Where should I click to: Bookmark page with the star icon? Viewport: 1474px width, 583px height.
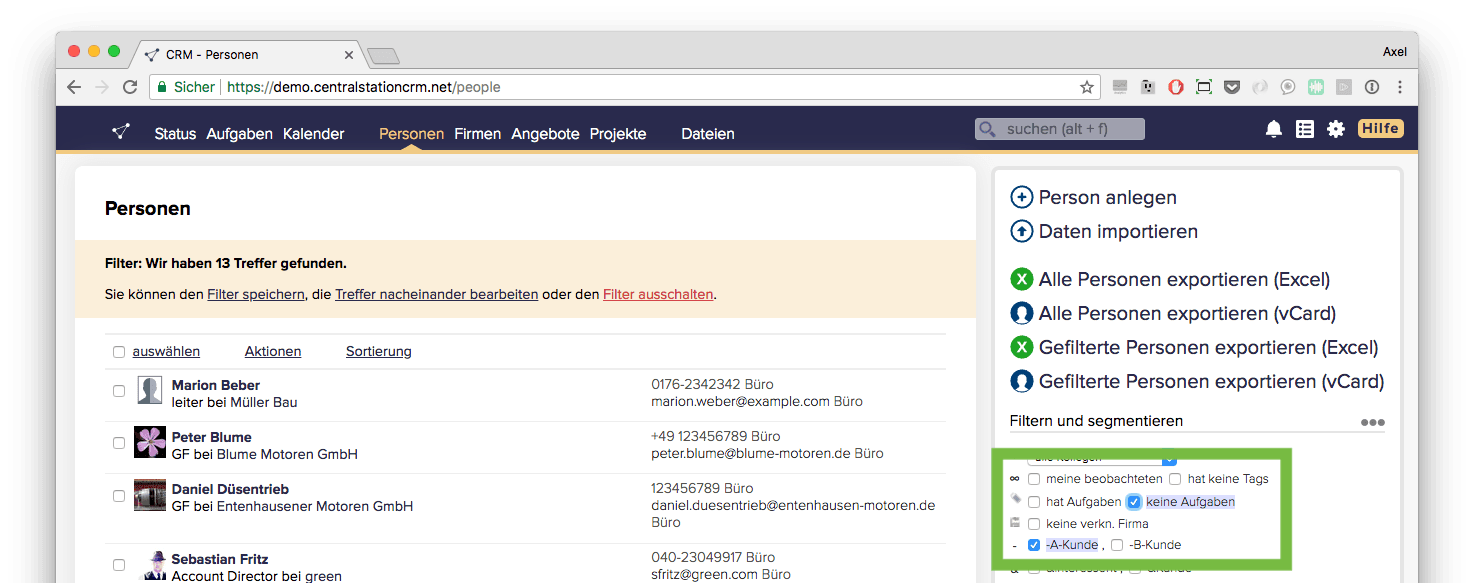click(1086, 87)
